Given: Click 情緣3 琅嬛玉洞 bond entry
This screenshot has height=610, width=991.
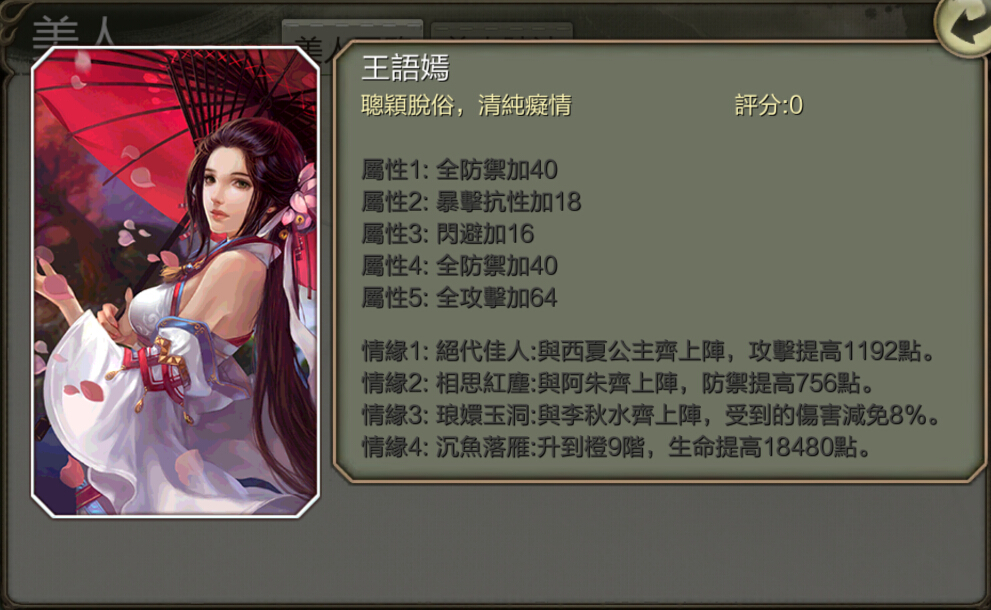Looking at the screenshot, I should 652,415.
